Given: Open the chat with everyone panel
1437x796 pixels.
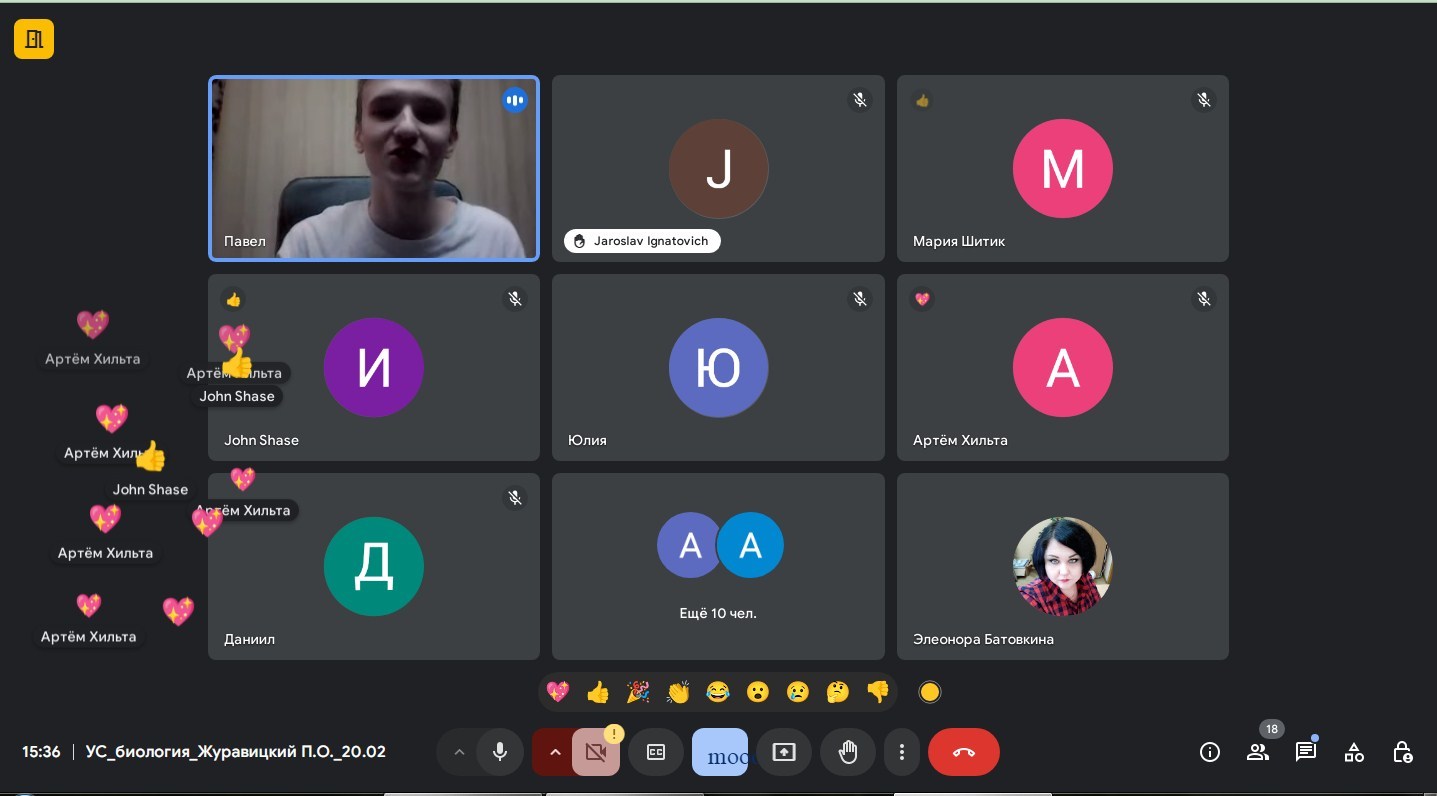Looking at the screenshot, I should (x=1305, y=752).
